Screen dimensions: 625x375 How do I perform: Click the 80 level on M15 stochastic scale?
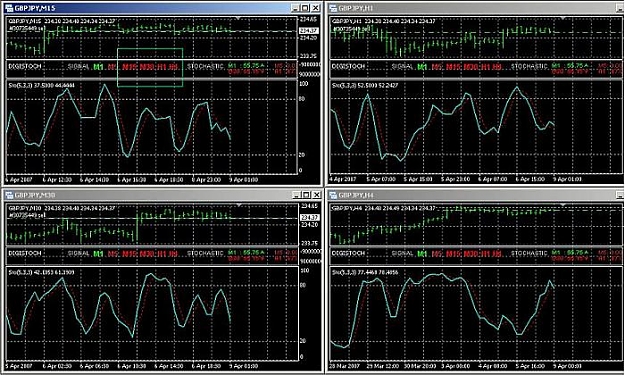303,98
